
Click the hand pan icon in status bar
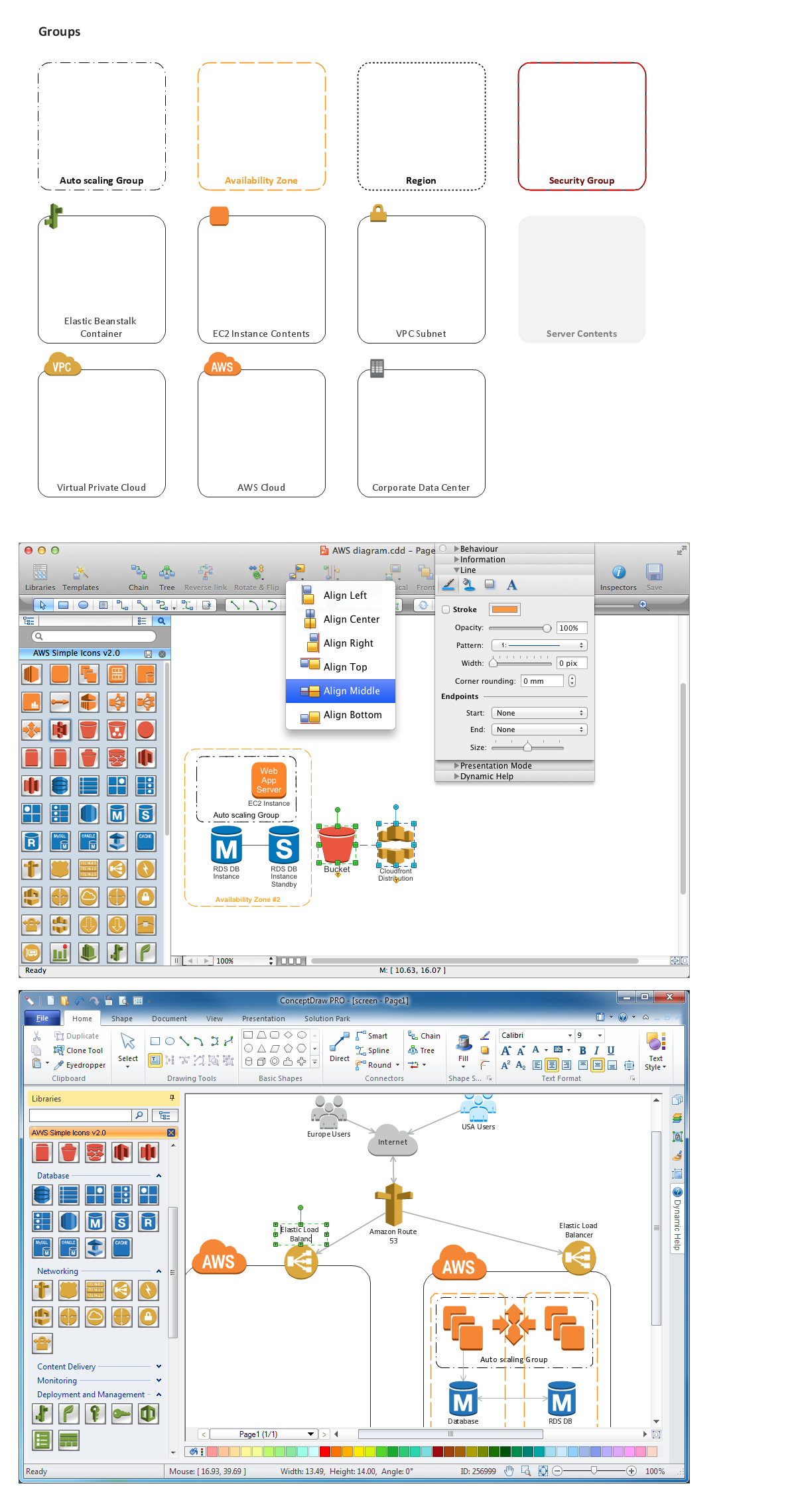pos(509,1471)
